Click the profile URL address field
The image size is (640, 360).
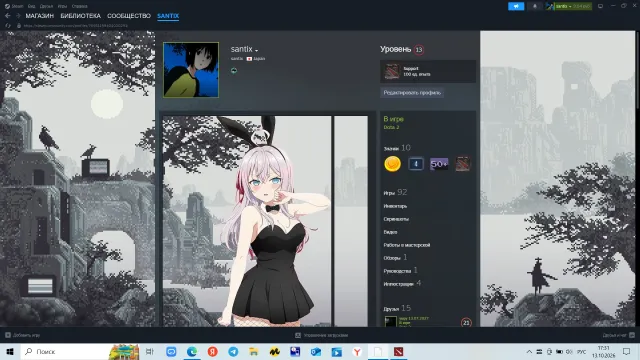pos(76,25)
